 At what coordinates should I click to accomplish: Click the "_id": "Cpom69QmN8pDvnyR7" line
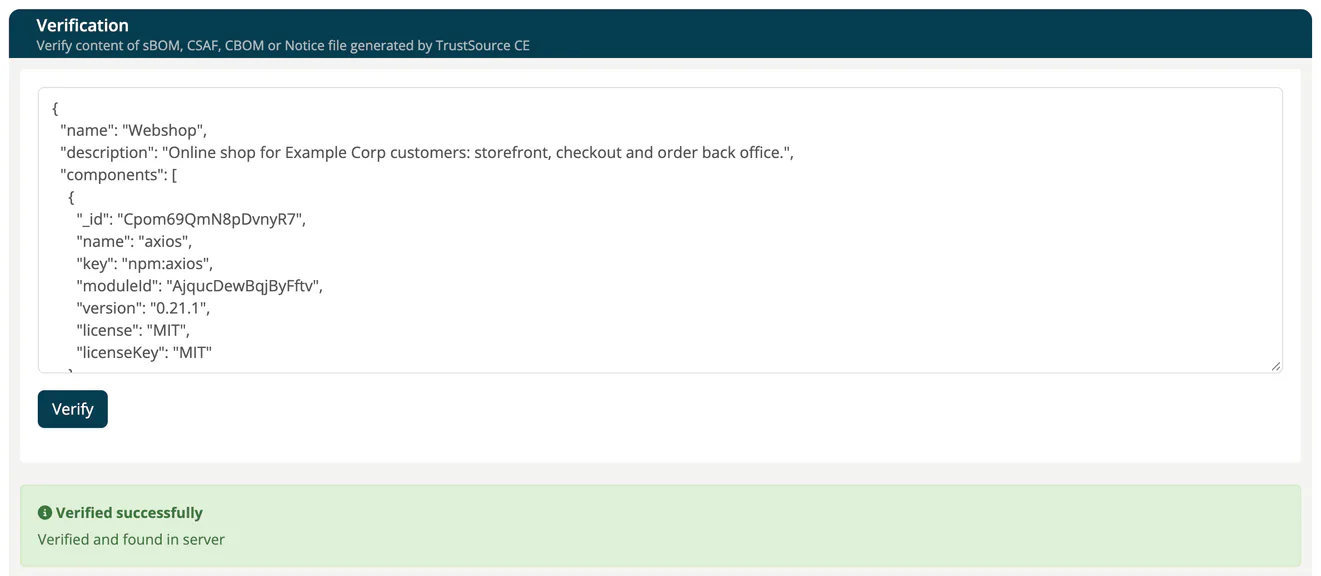(191, 219)
